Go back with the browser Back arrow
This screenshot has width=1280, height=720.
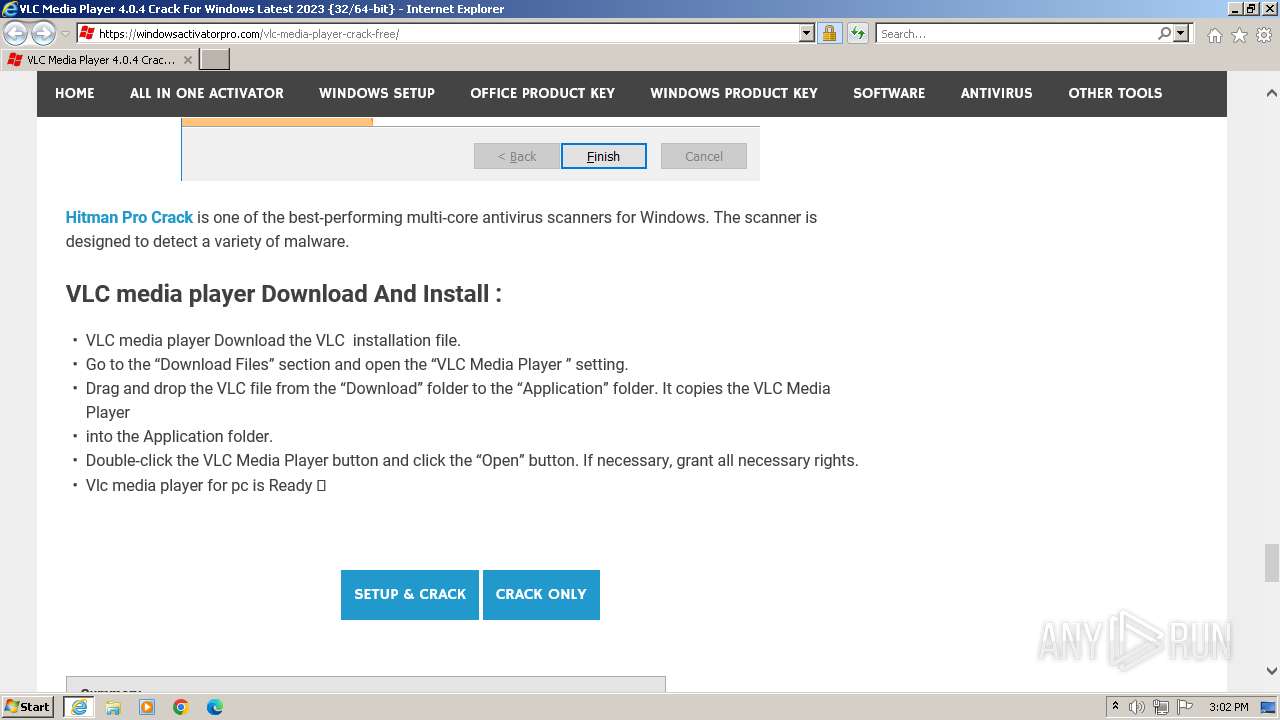click(15, 33)
